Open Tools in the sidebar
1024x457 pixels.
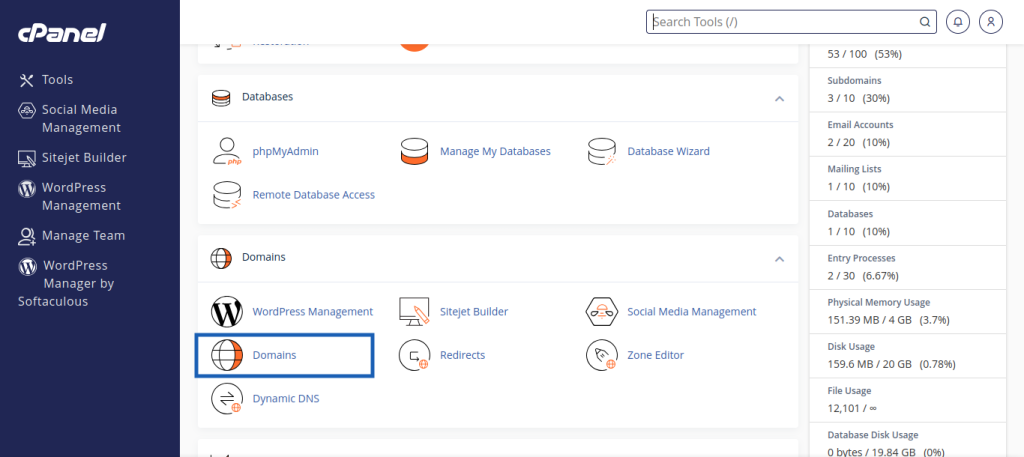(x=57, y=80)
